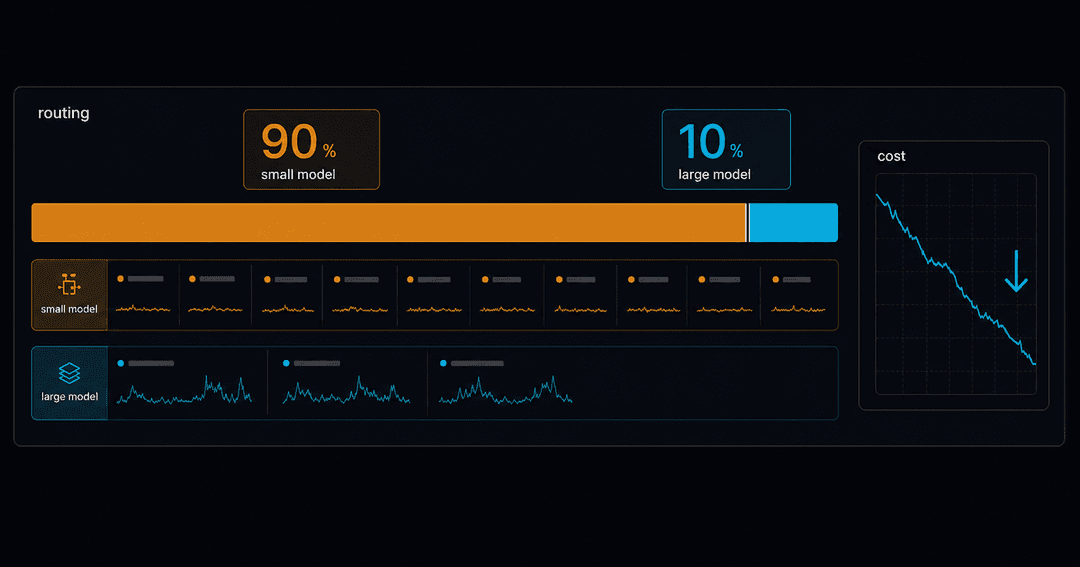The width and height of the screenshot is (1080, 567).
Task: Click the blue segment of the routing bar
Action: (793, 223)
